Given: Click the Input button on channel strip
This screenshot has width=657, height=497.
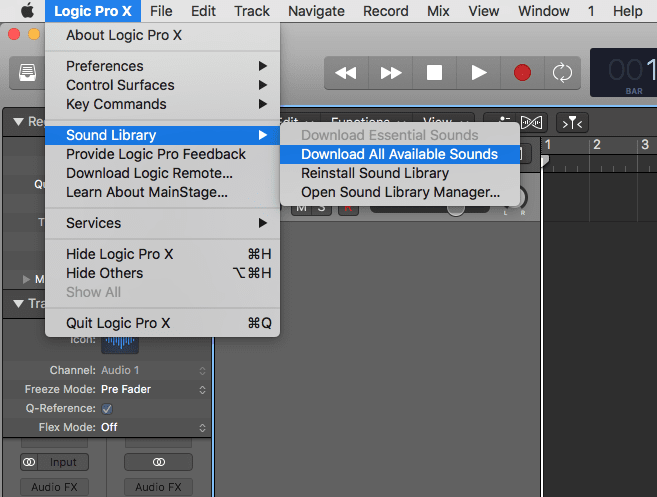Looking at the screenshot, I should [x=63, y=462].
